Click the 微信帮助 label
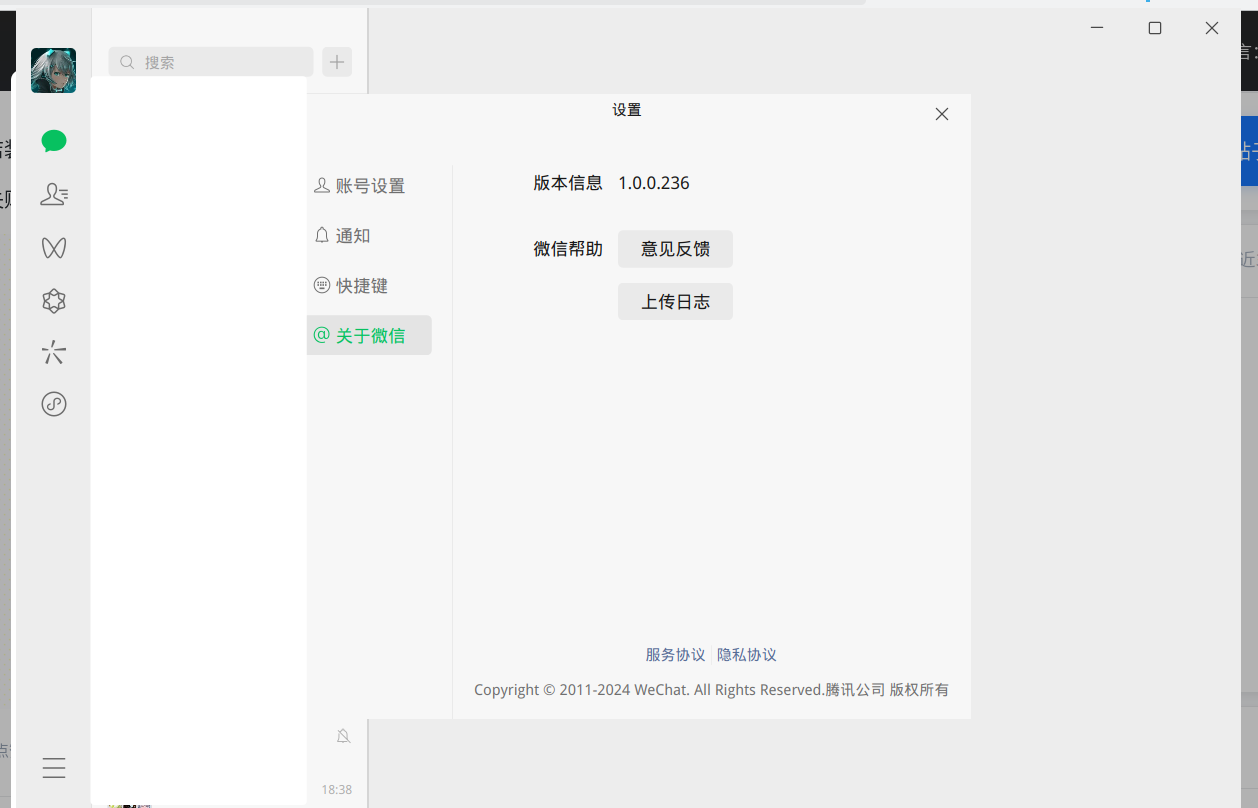The height and width of the screenshot is (808, 1258). [568, 249]
